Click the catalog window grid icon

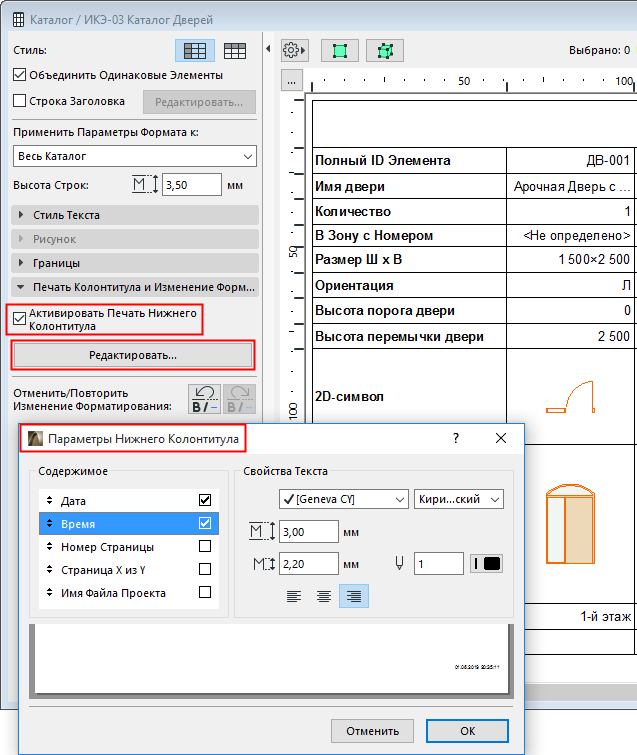pos(18,20)
